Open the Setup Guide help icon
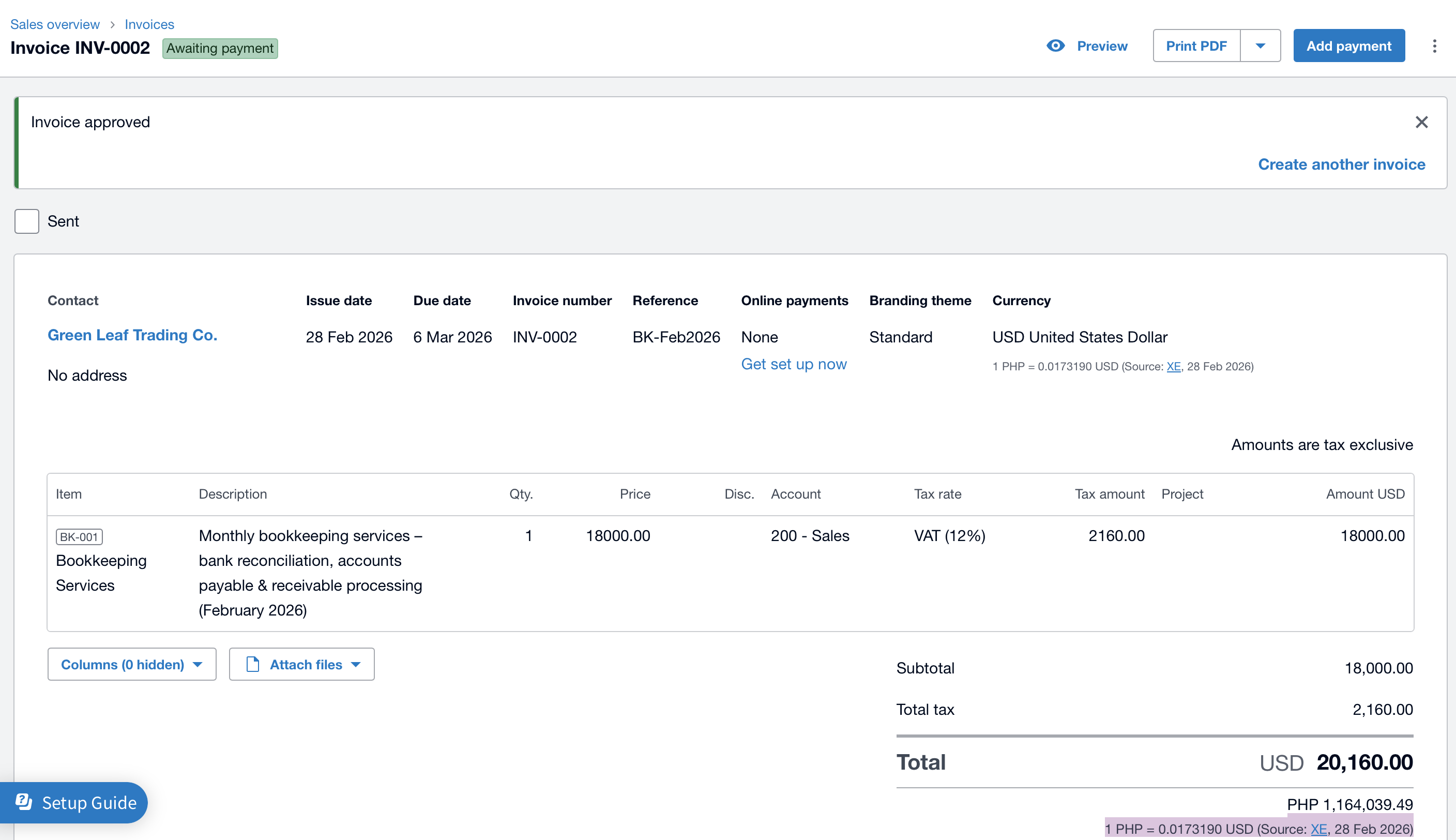 coord(24,802)
